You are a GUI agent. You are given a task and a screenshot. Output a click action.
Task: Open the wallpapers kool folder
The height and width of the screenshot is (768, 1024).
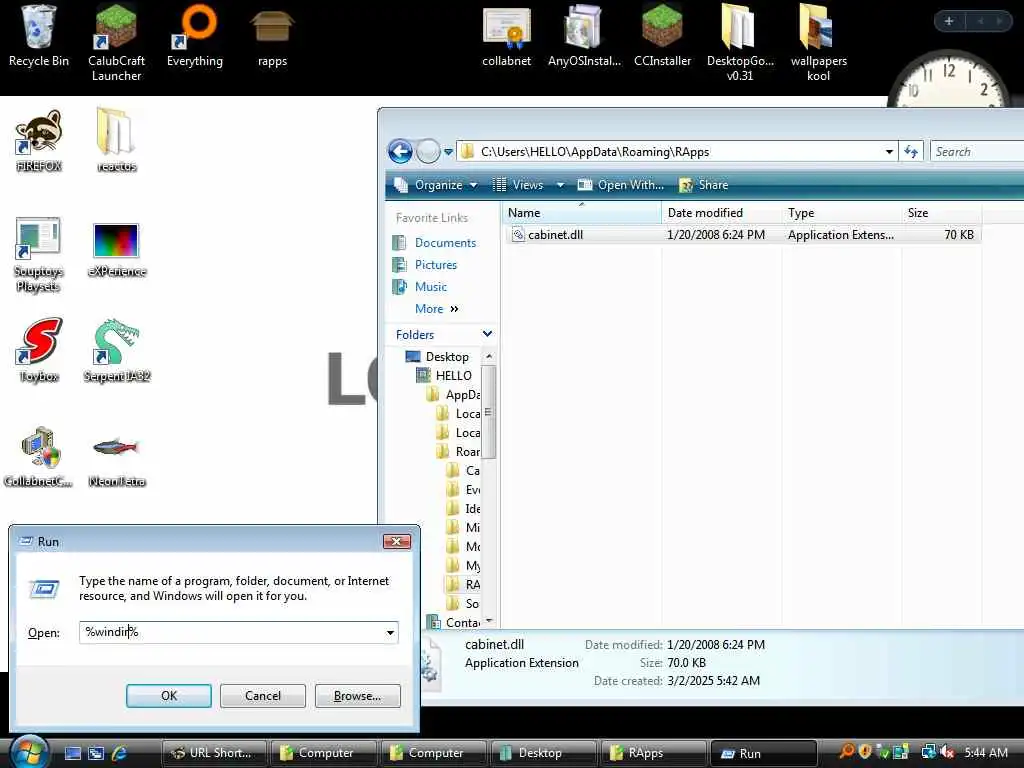click(818, 43)
